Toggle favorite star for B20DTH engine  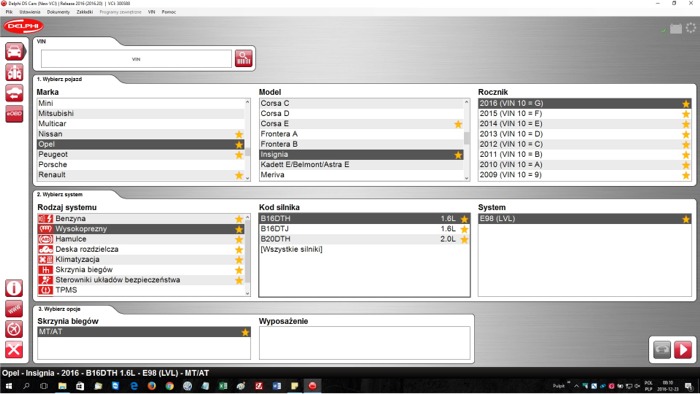point(464,240)
